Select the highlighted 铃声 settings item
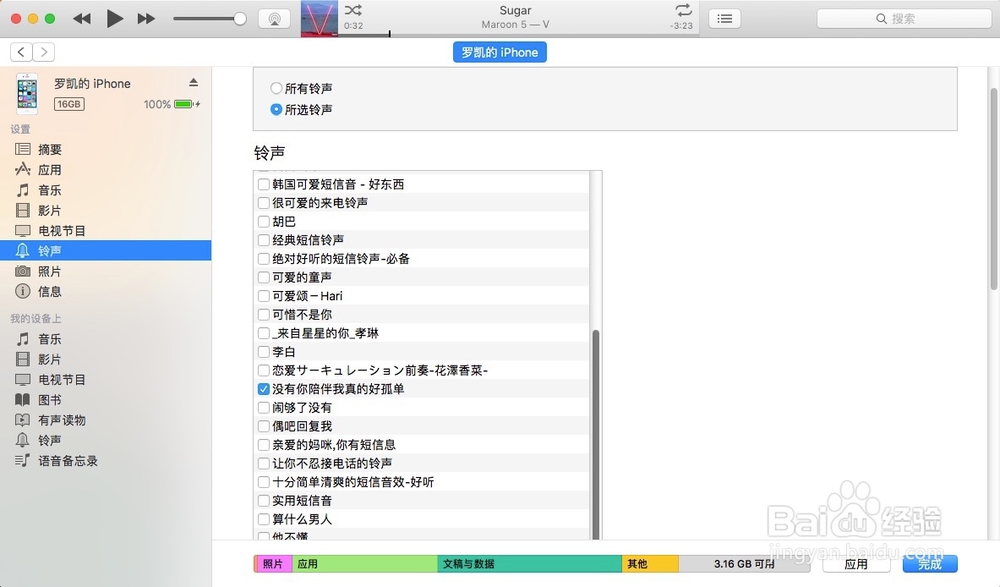 click(105, 251)
